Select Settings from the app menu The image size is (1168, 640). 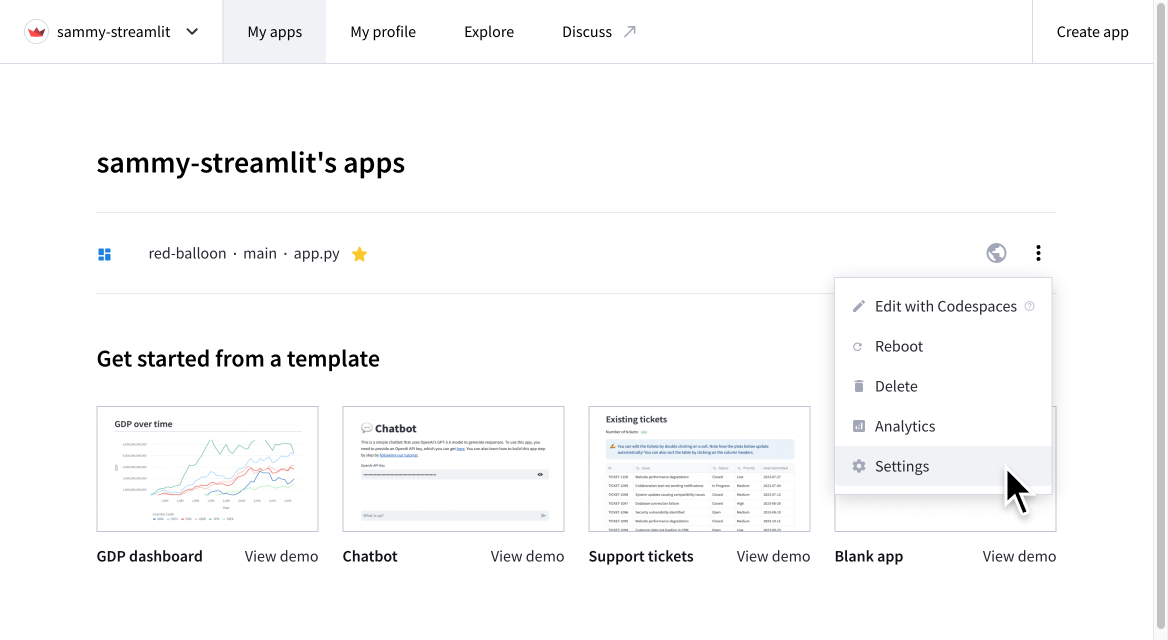coord(902,466)
